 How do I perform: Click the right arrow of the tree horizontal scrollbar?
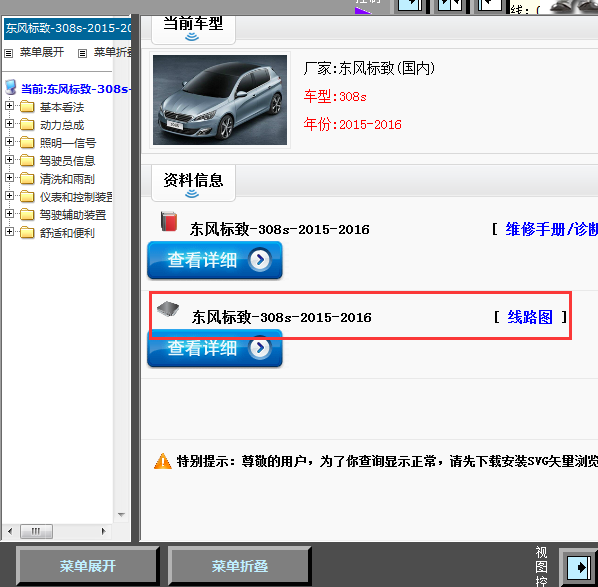point(103,531)
